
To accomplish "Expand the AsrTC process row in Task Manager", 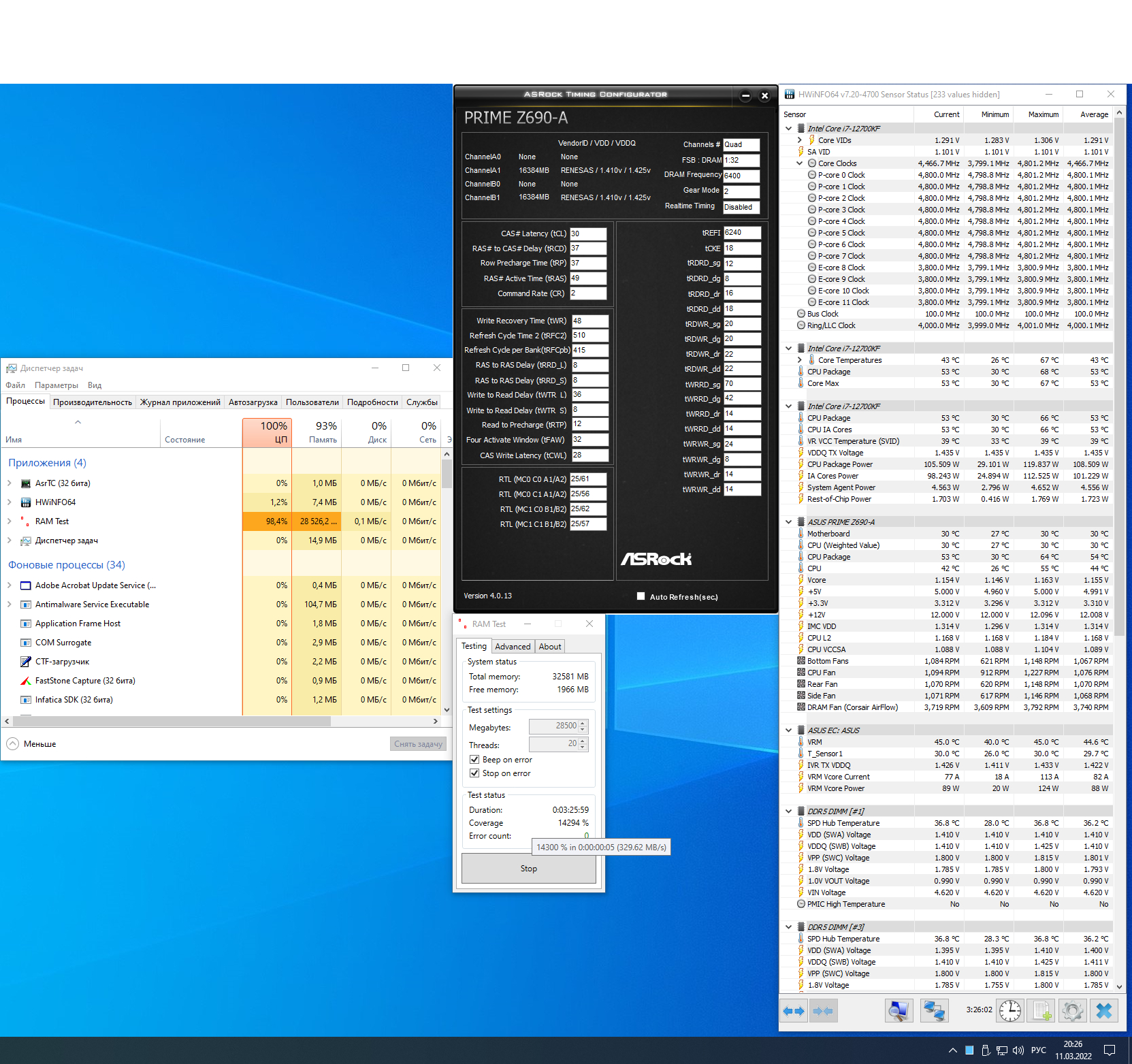I will (x=9, y=483).
